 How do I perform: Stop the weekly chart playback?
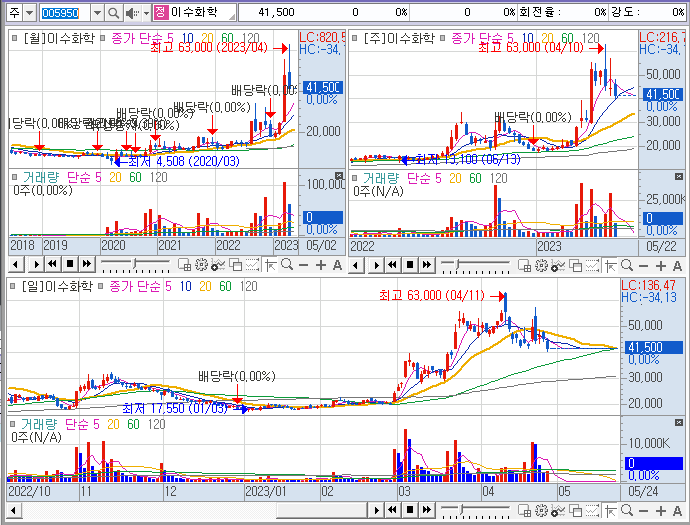(x=410, y=265)
